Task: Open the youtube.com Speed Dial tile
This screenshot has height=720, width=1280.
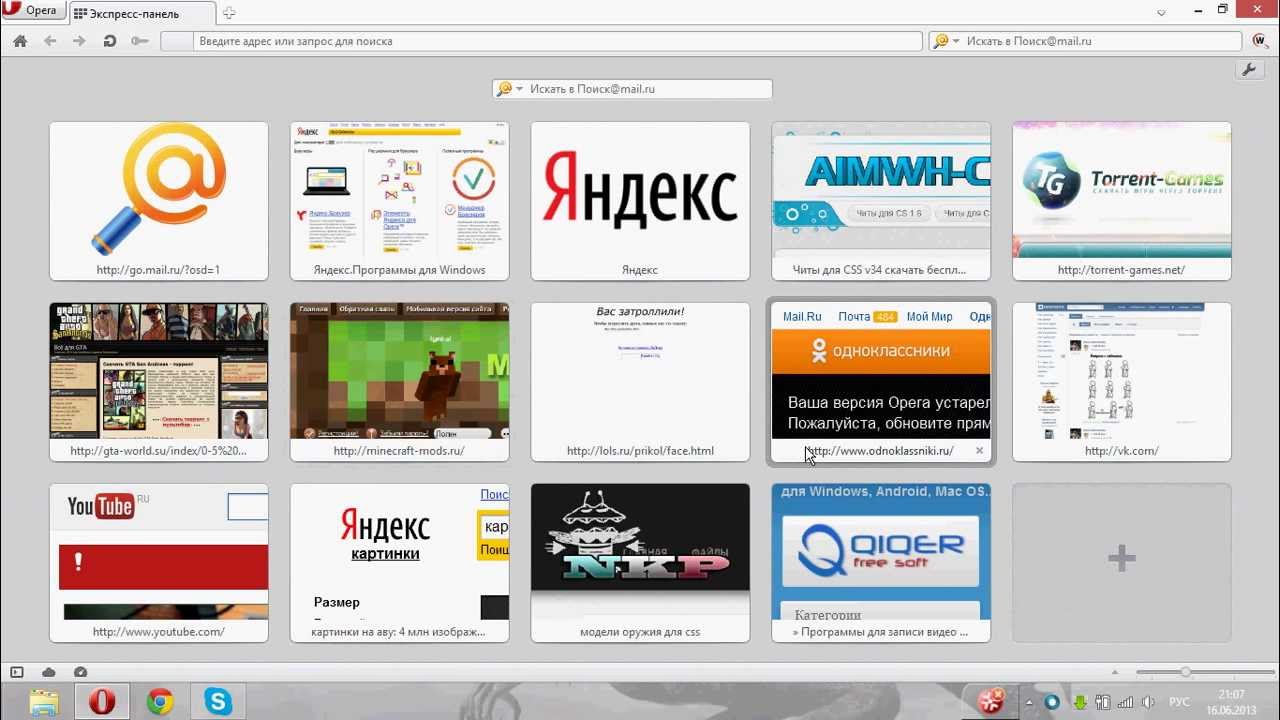Action: [158, 563]
